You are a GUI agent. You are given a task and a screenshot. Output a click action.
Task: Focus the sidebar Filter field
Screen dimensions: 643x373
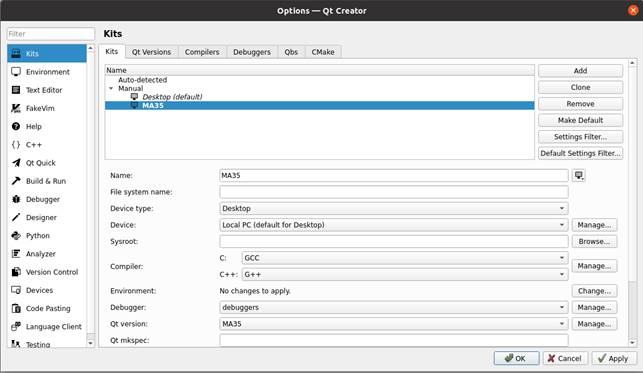(51, 34)
